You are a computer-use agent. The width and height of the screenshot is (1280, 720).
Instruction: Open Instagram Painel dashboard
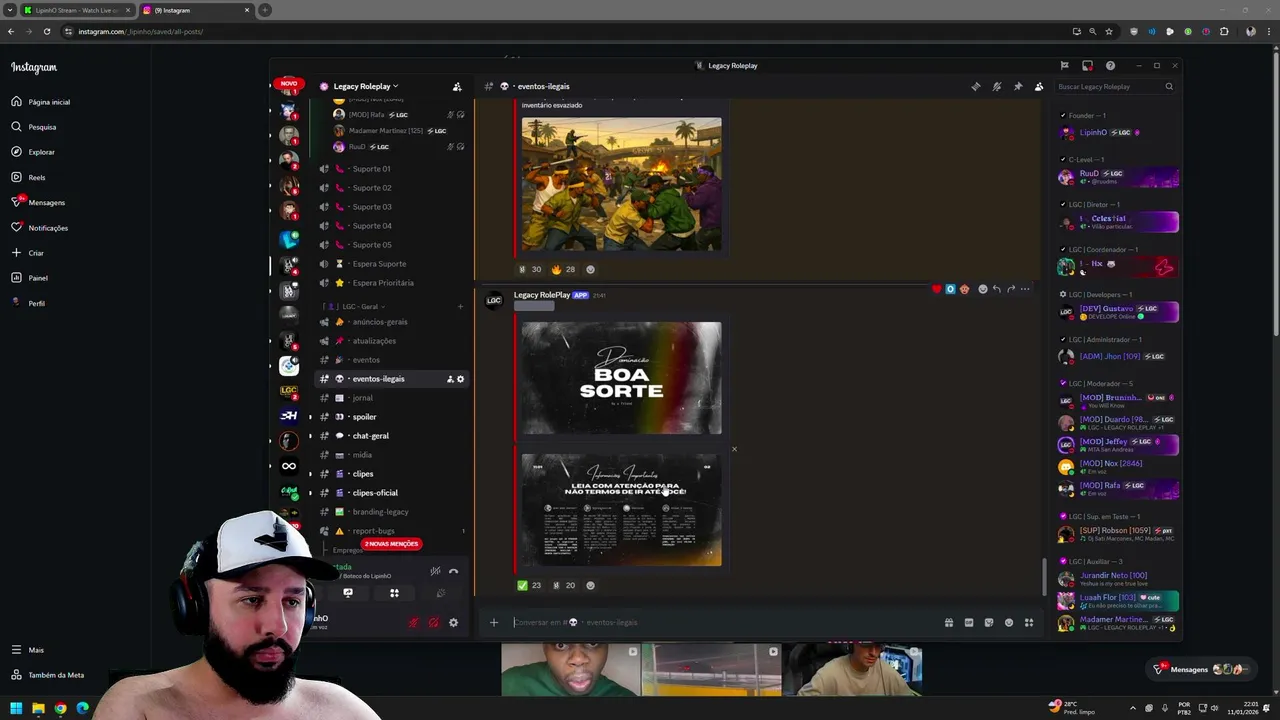pos(29,278)
